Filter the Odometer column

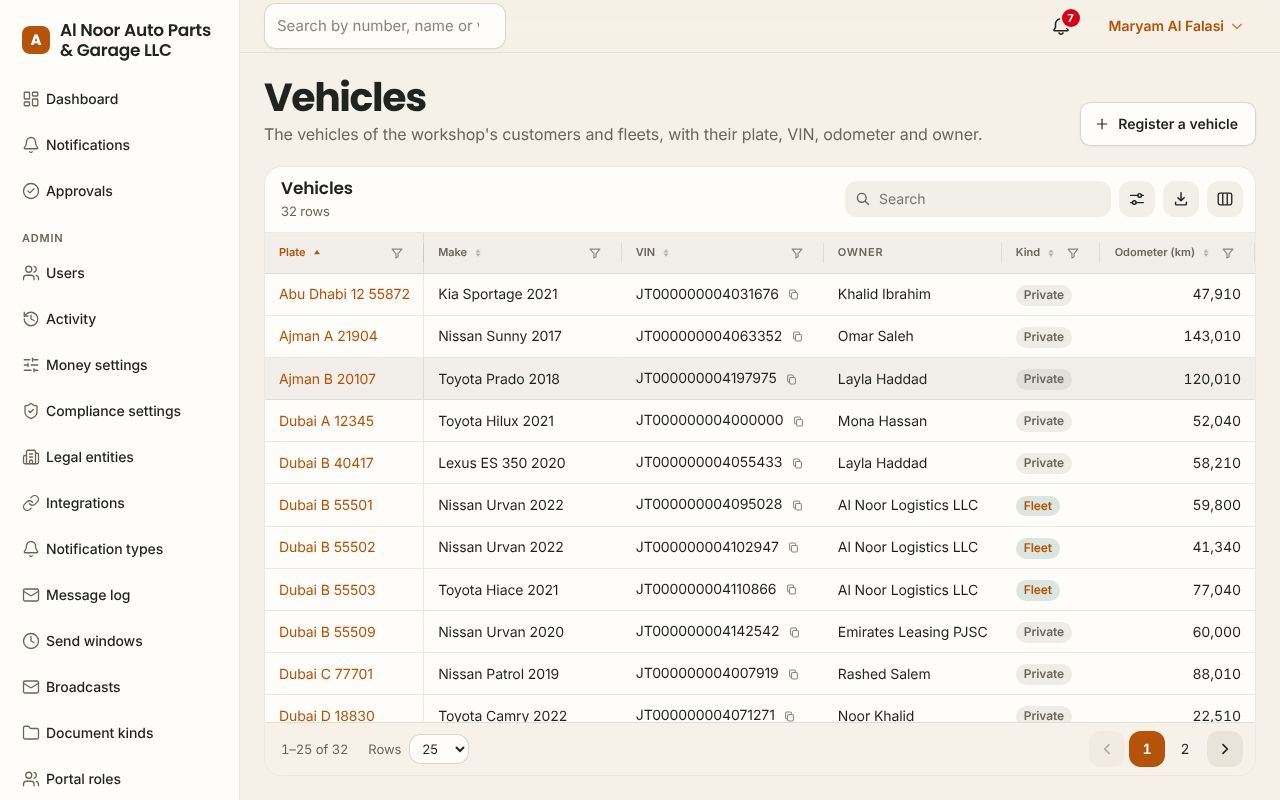pyautogui.click(x=1228, y=253)
